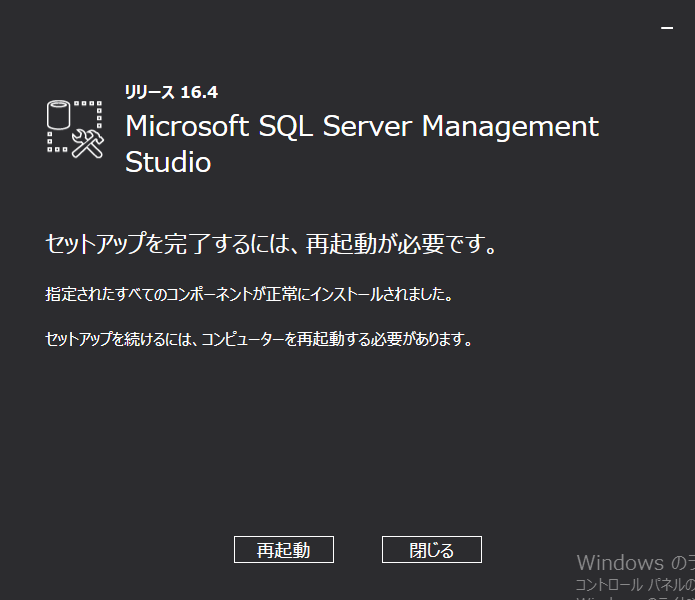This screenshot has height=600, width=695.
Task: Minimize the setup window
Action: click(667, 29)
